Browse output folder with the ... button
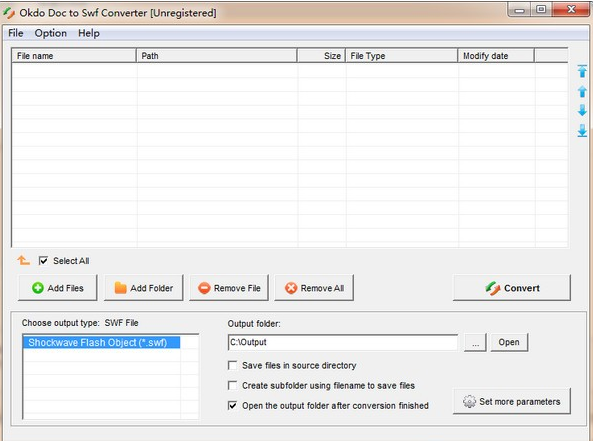593x441 pixels. coord(475,342)
